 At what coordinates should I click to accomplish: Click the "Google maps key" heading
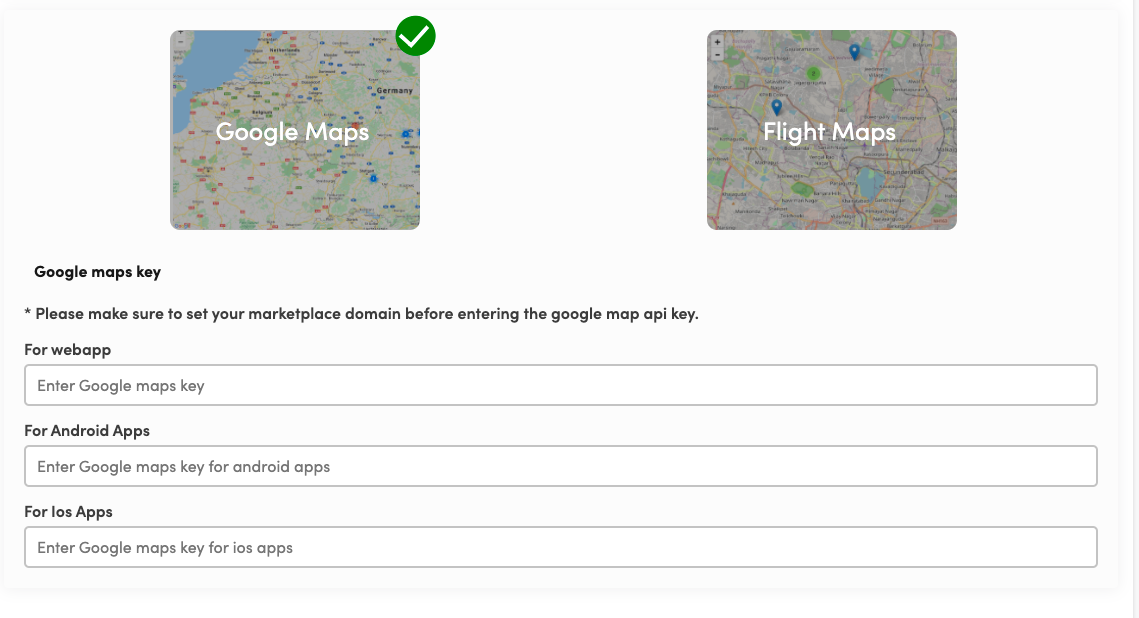(x=97, y=272)
